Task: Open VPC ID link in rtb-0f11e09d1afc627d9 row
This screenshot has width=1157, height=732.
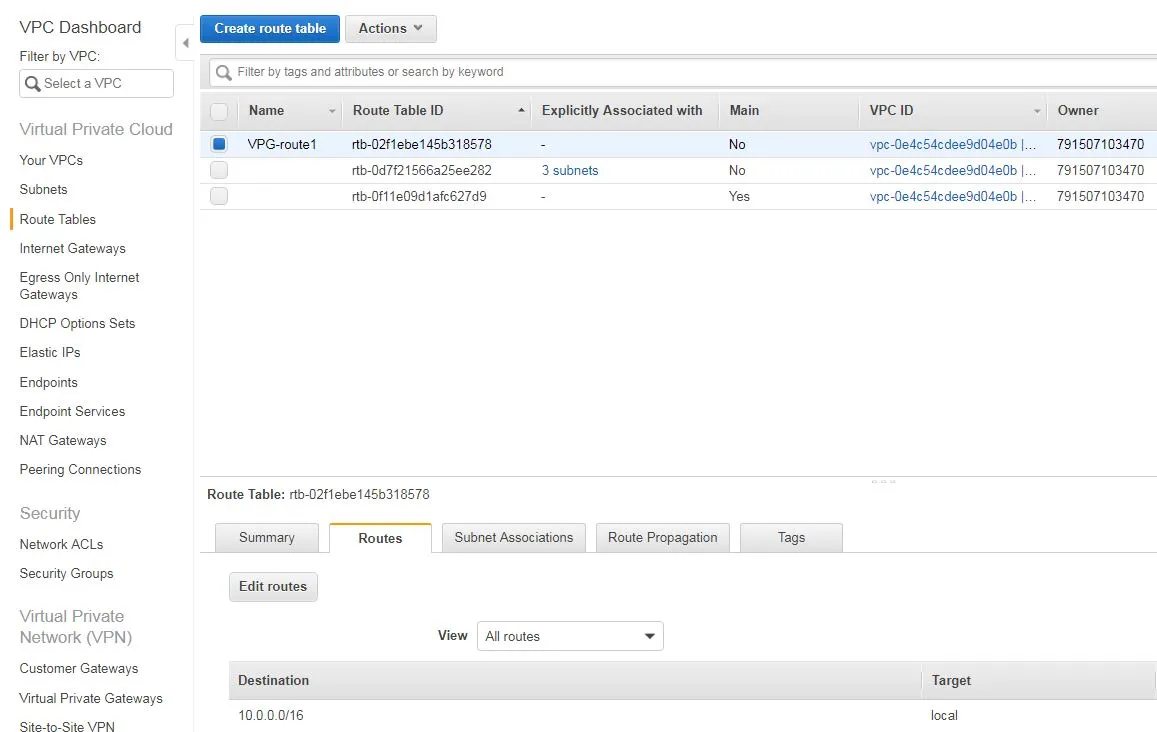Action: click(953, 196)
